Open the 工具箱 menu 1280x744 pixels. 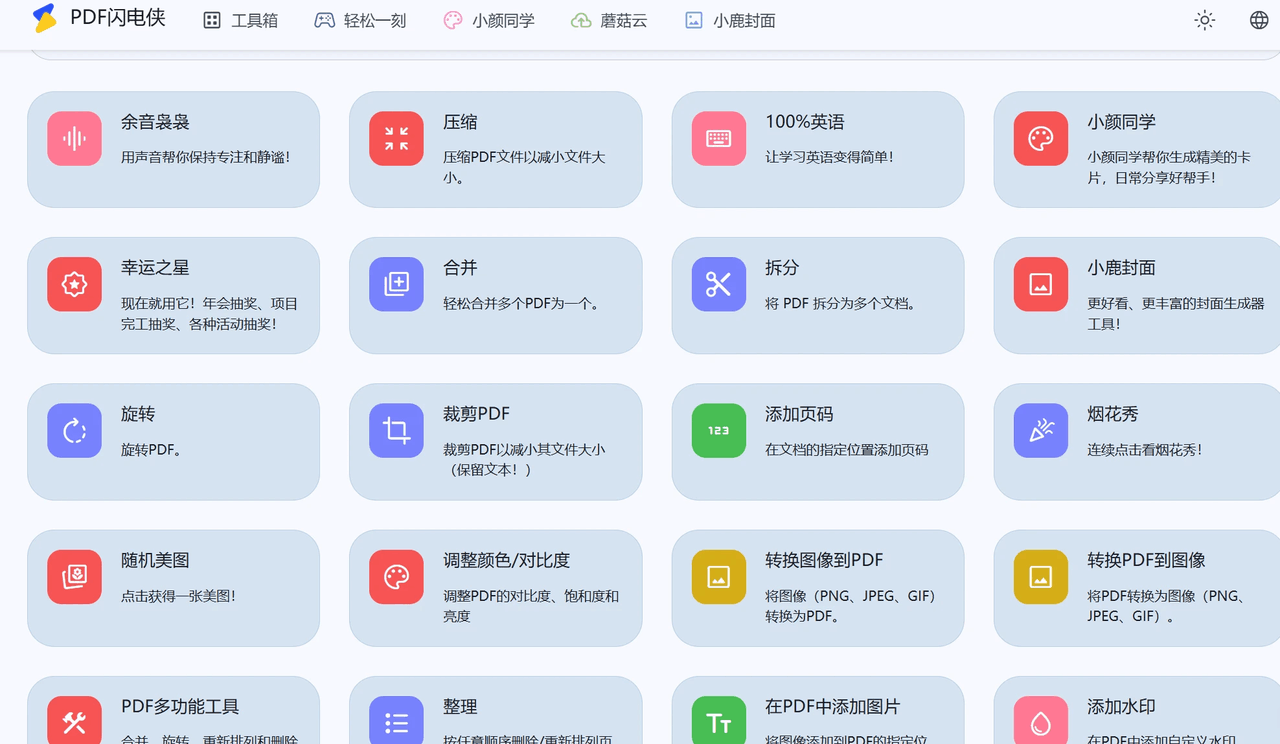pos(241,20)
